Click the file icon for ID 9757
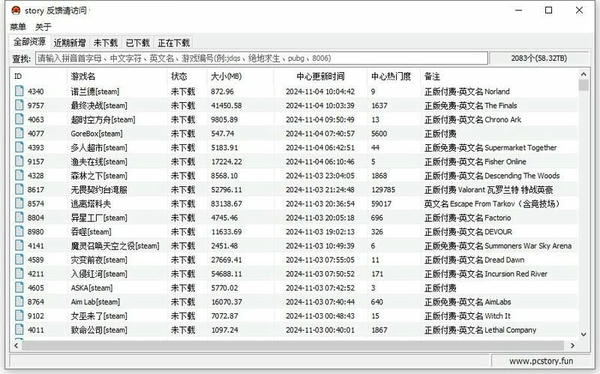Image resolution: width=600 pixels, height=374 pixels. pos(19,105)
